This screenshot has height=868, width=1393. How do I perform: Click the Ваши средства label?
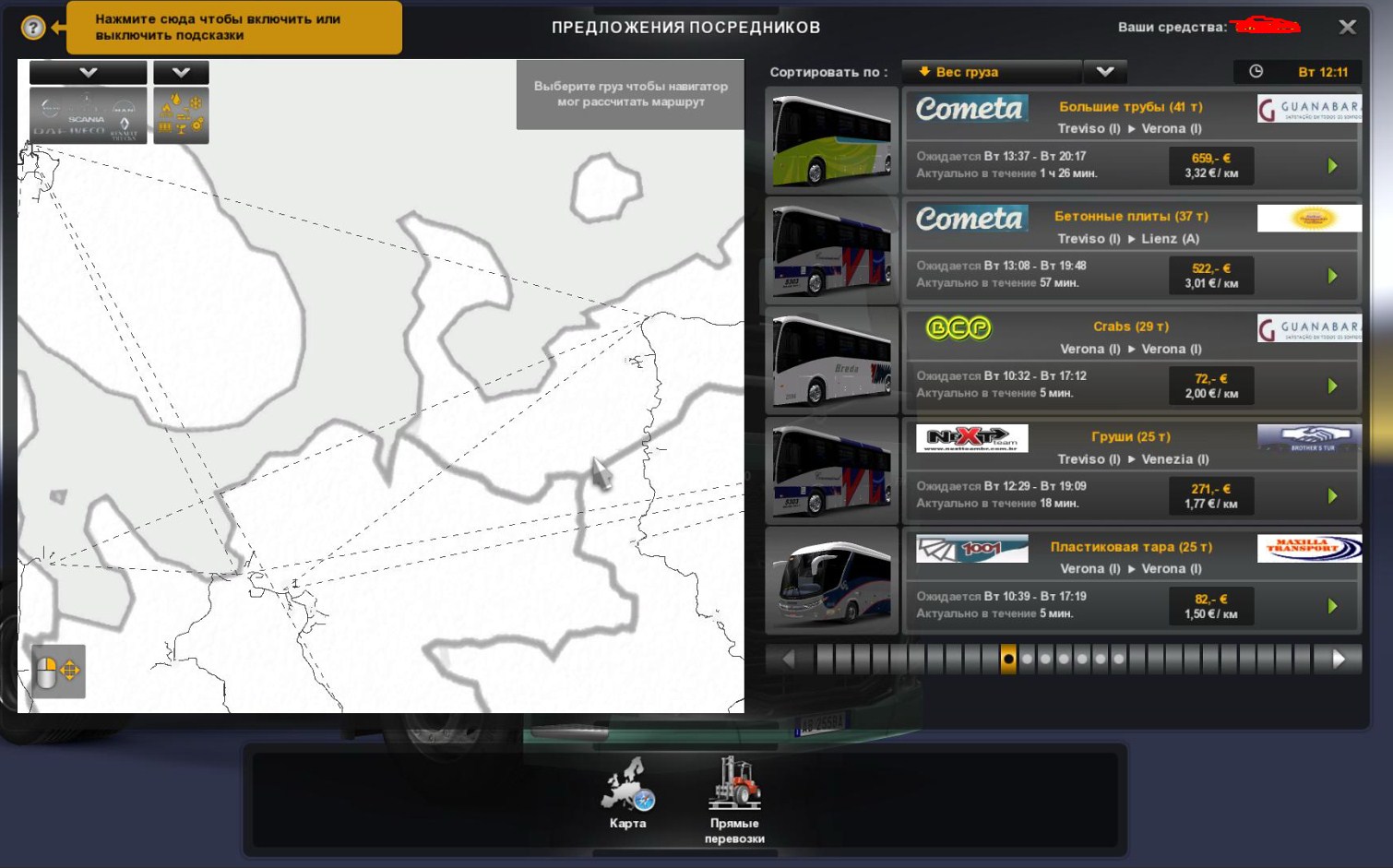[x=1172, y=27]
